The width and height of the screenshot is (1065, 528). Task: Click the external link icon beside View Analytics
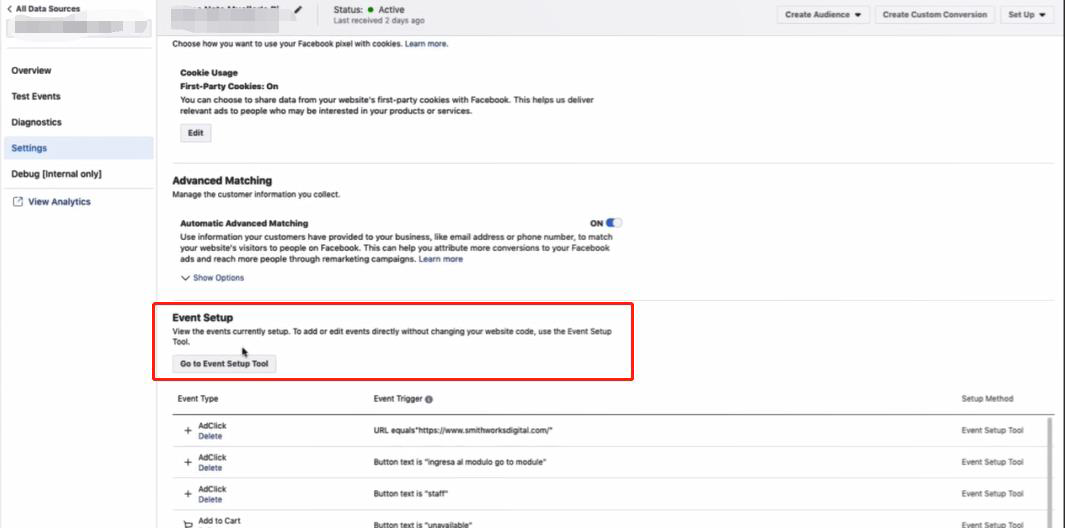(x=18, y=202)
